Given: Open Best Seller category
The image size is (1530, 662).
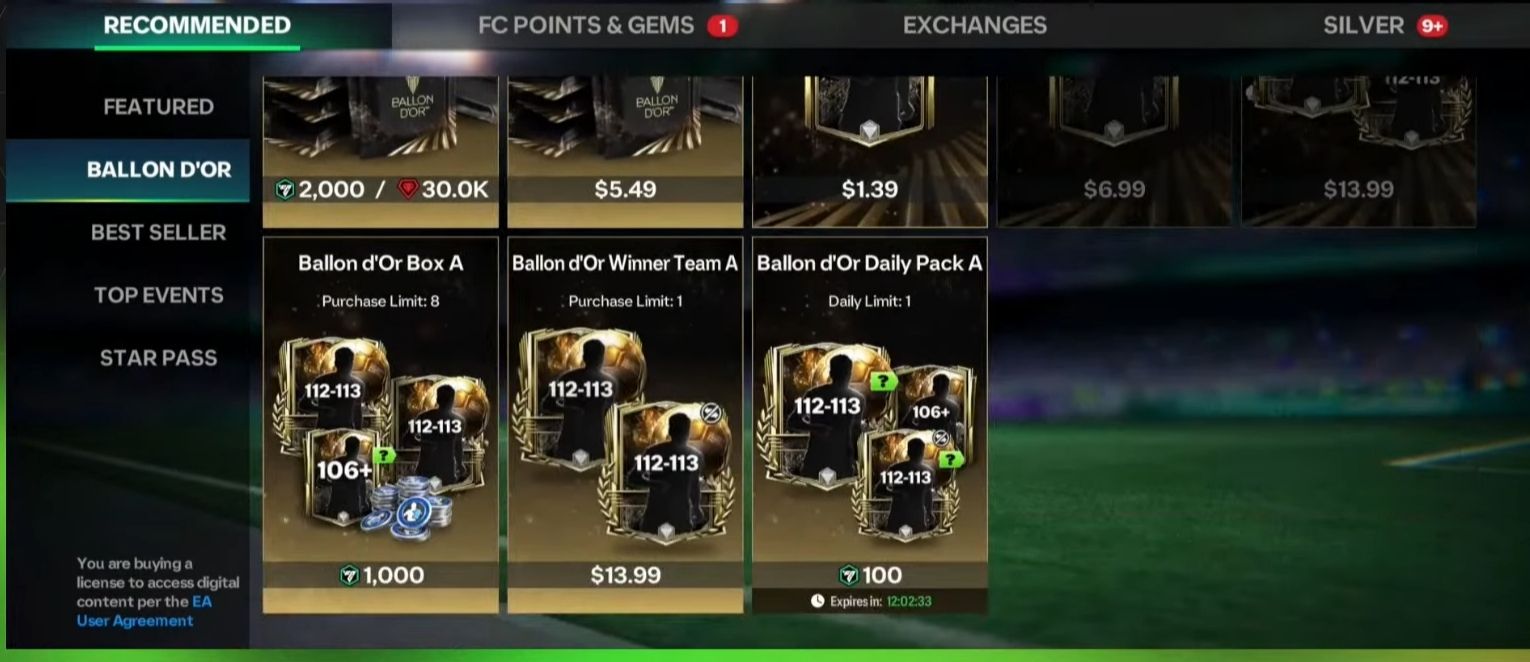Looking at the screenshot, I should [158, 232].
